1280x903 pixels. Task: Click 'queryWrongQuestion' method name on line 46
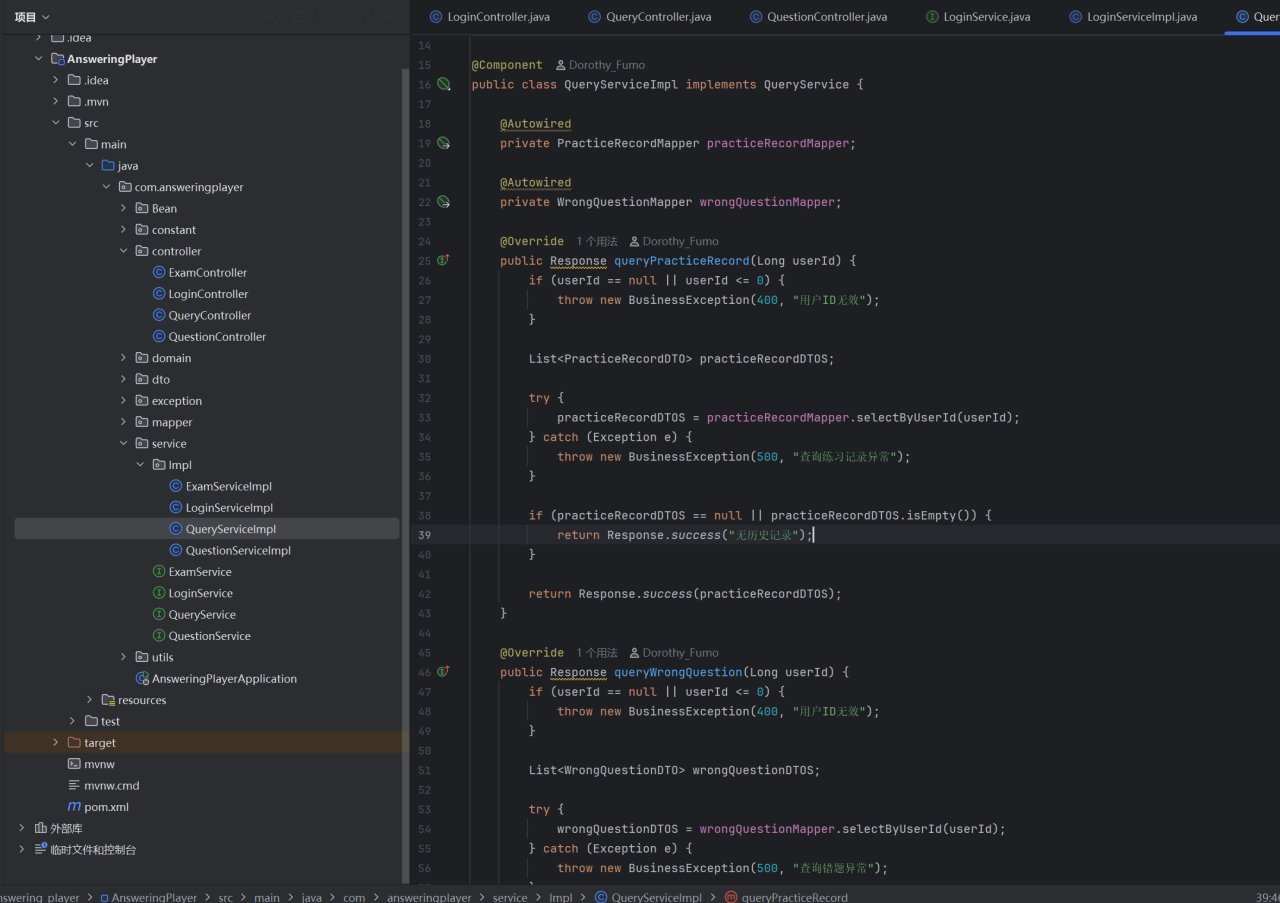679,672
